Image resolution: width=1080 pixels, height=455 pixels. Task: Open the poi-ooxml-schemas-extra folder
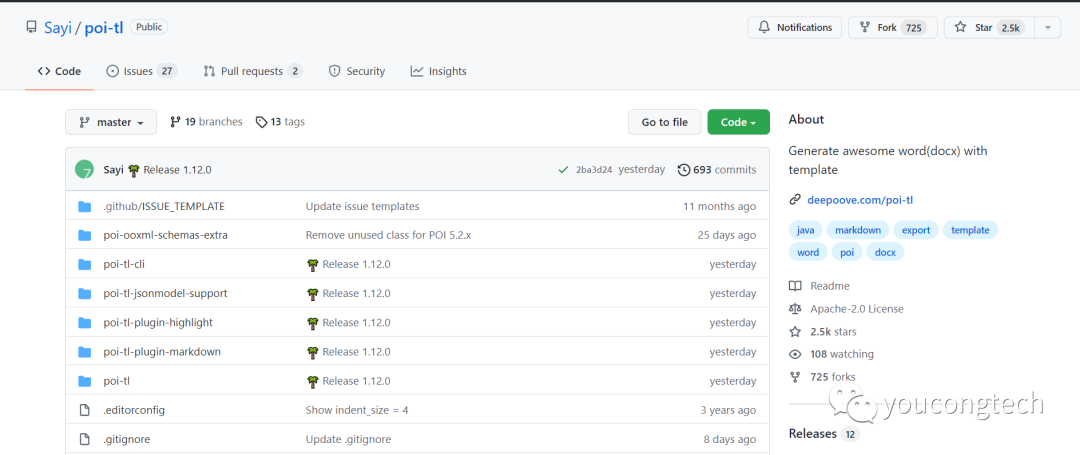point(165,235)
